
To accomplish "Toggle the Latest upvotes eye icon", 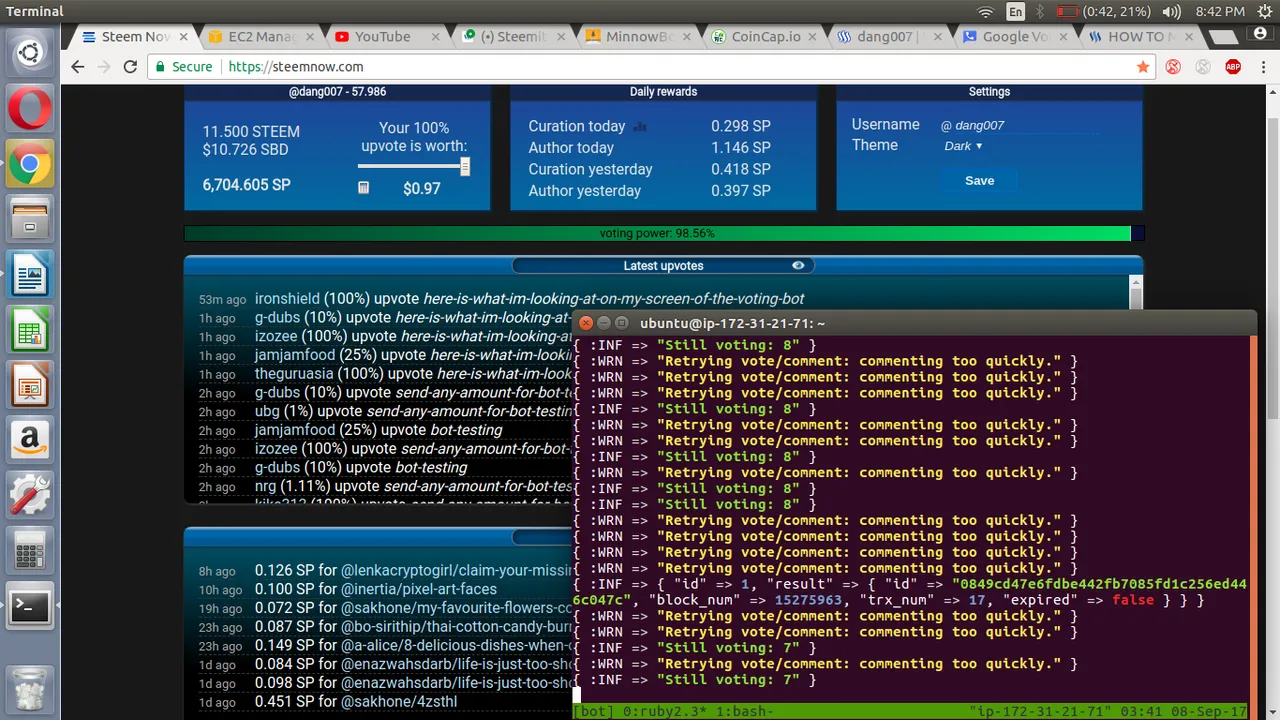I will 798,266.
